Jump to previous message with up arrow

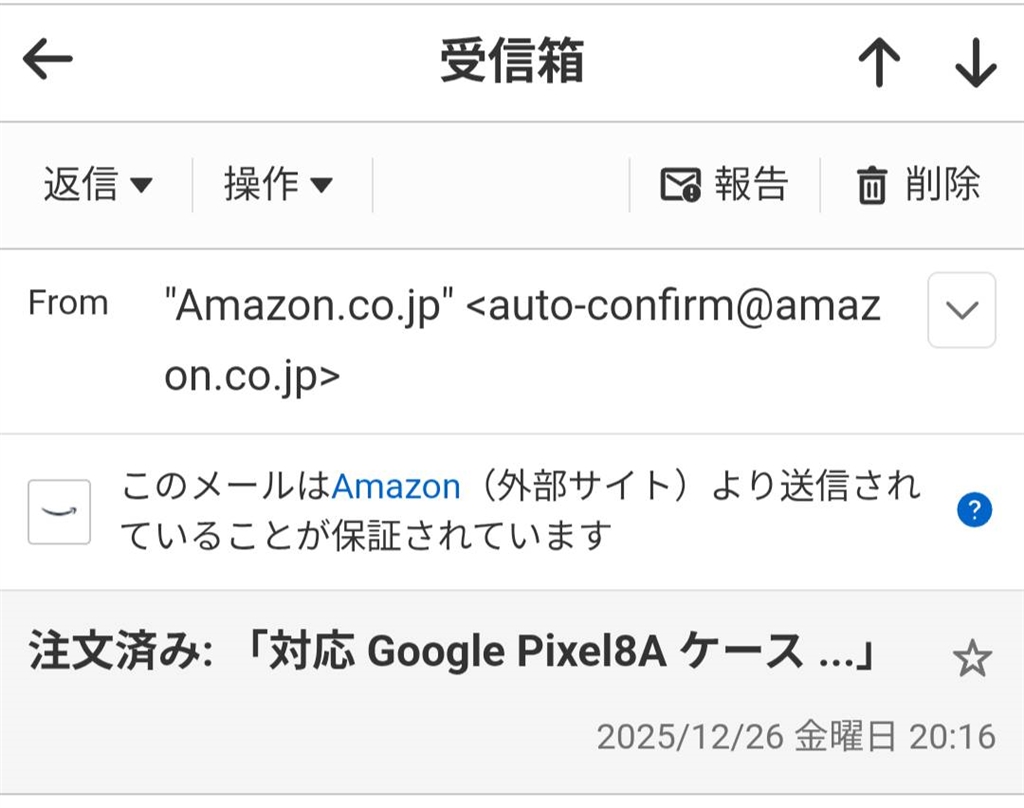[879, 64]
